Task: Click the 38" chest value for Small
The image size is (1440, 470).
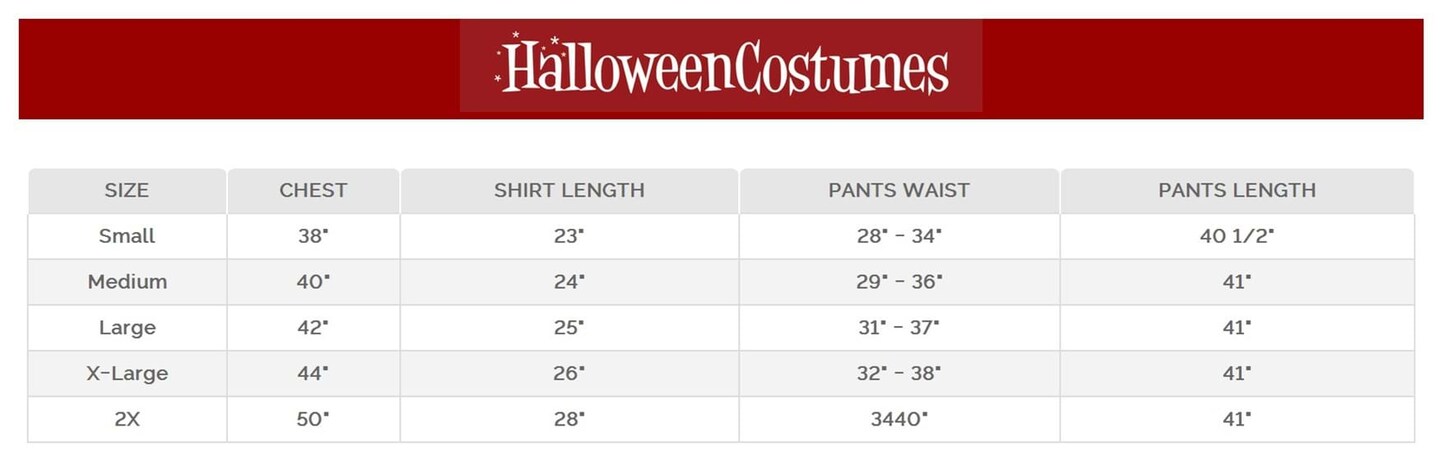Action: pos(313,236)
